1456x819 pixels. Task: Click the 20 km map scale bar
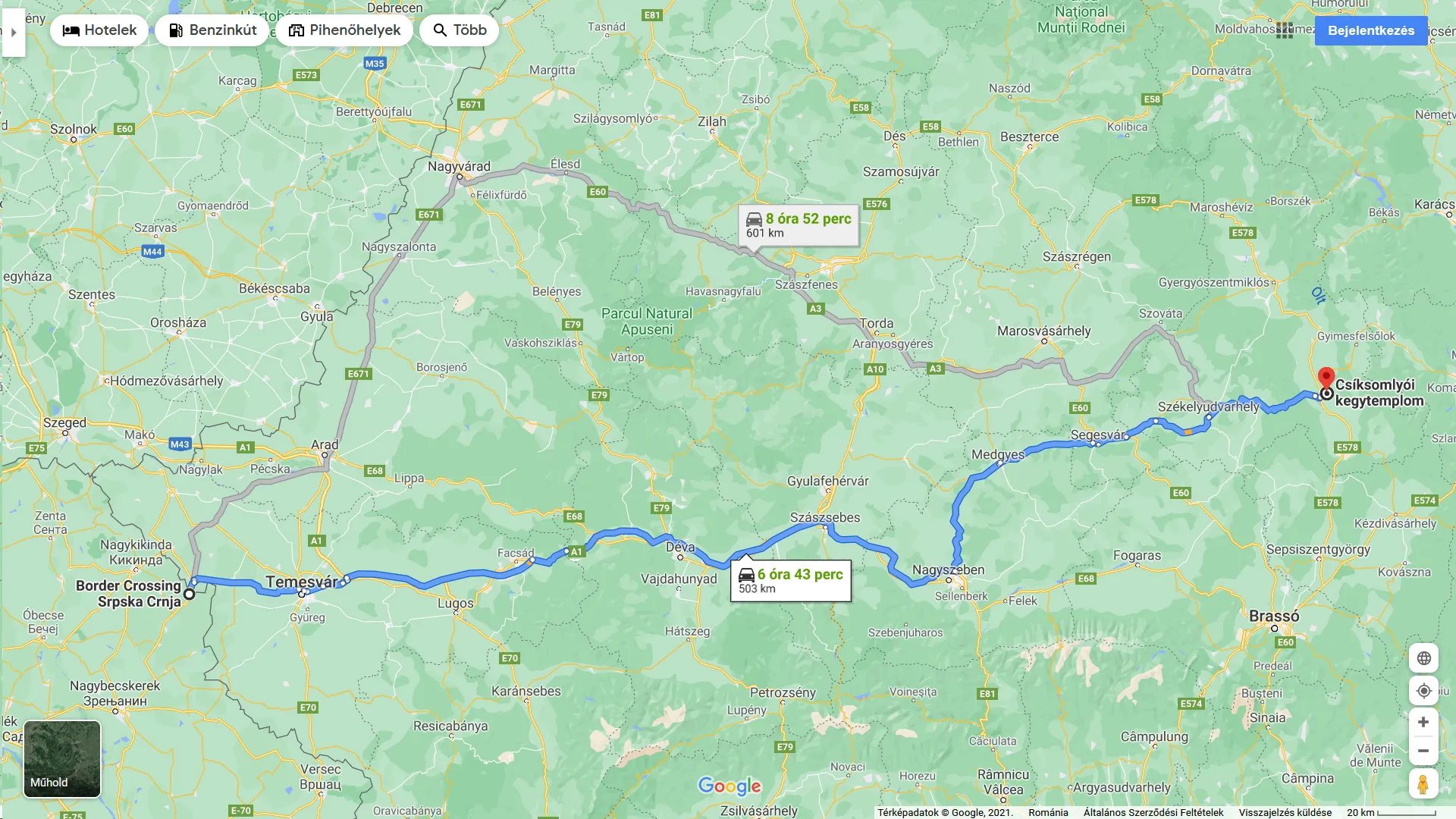click(1392, 812)
